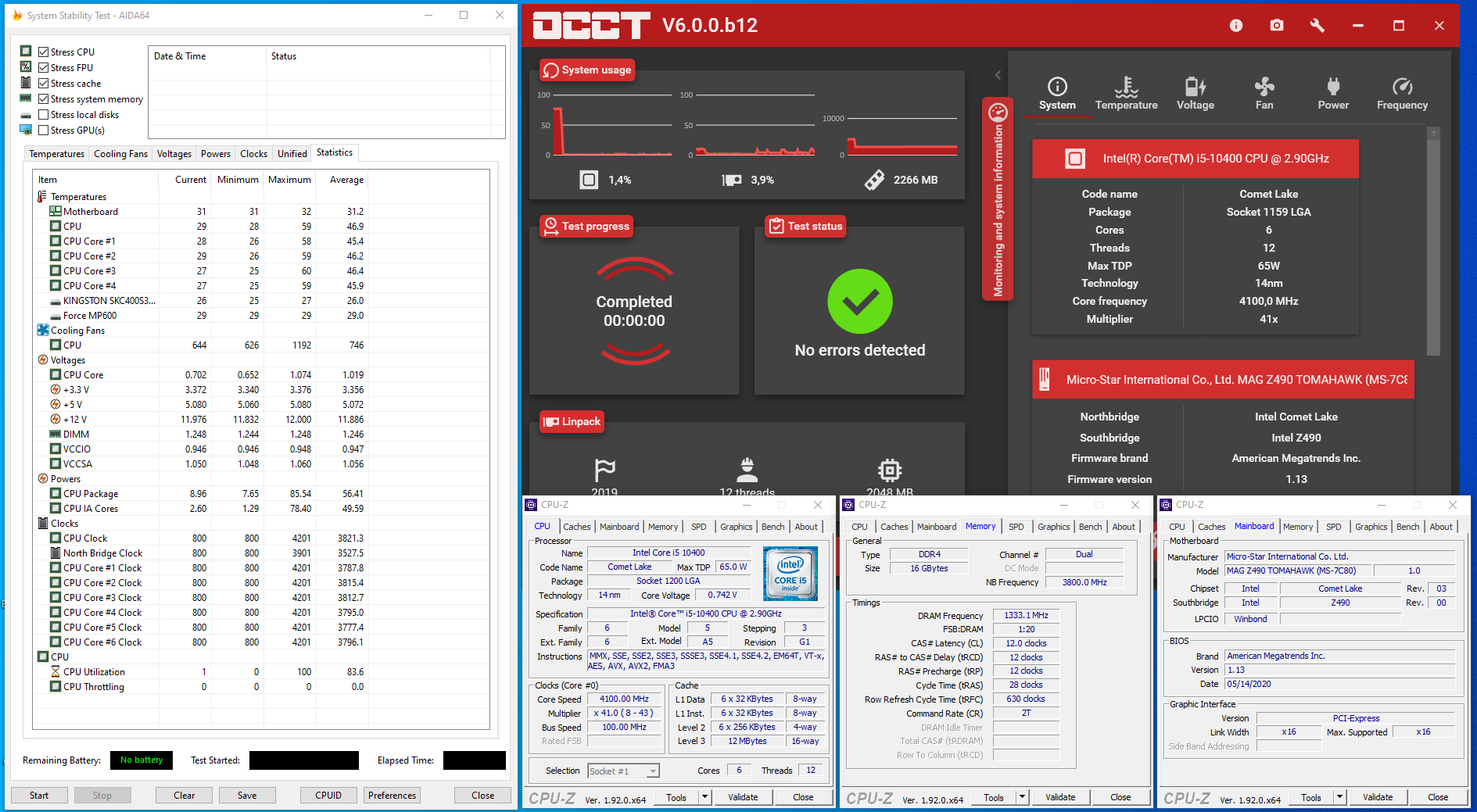Show OCCT Frequency monitoring icon

[1402, 86]
